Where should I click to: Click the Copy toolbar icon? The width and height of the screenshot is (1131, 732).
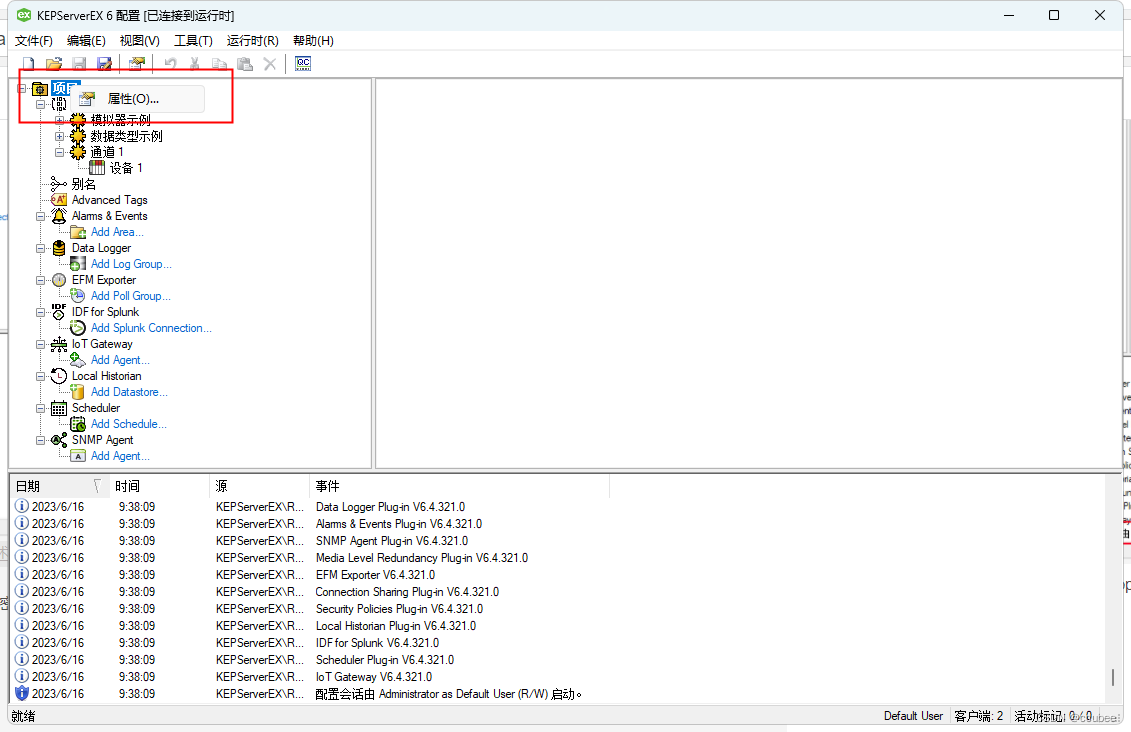(x=219, y=64)
